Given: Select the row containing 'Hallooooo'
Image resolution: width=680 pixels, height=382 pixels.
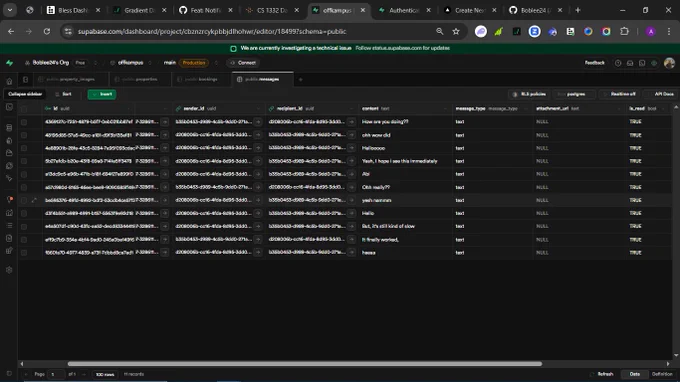Looking at the screenshot, I should coord(24,148).
